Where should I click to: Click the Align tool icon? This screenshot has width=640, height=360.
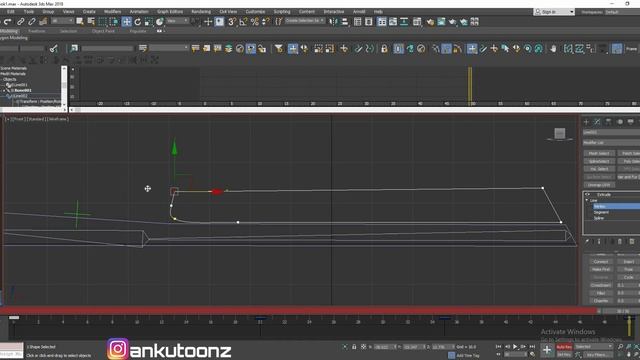point(345,22)
